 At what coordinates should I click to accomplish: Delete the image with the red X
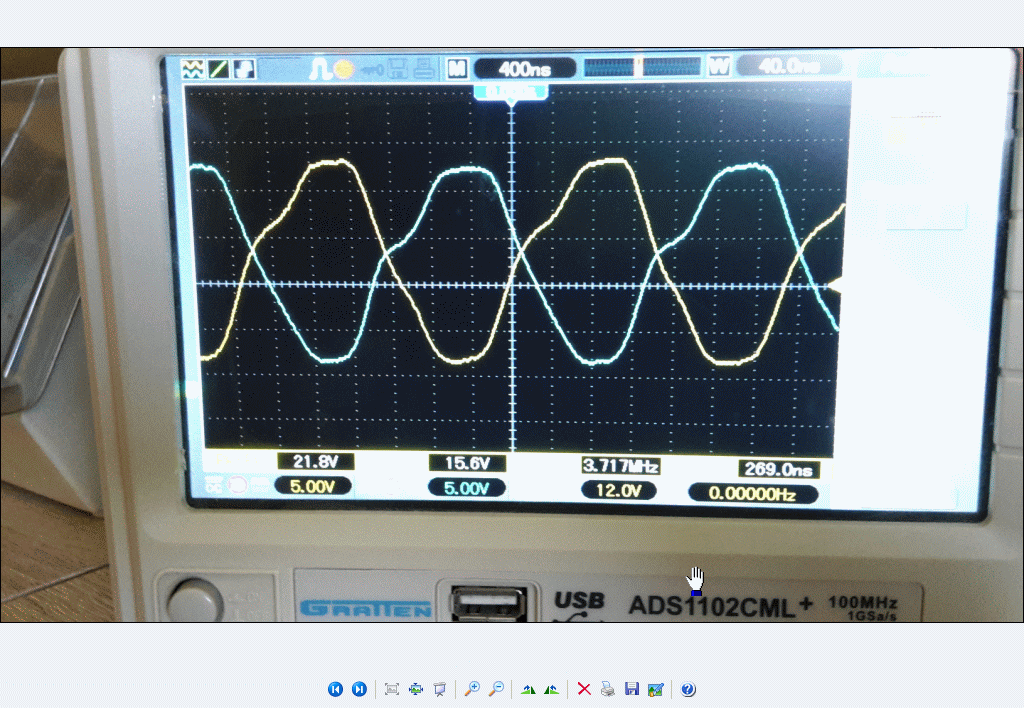click(x=584, y=689)
